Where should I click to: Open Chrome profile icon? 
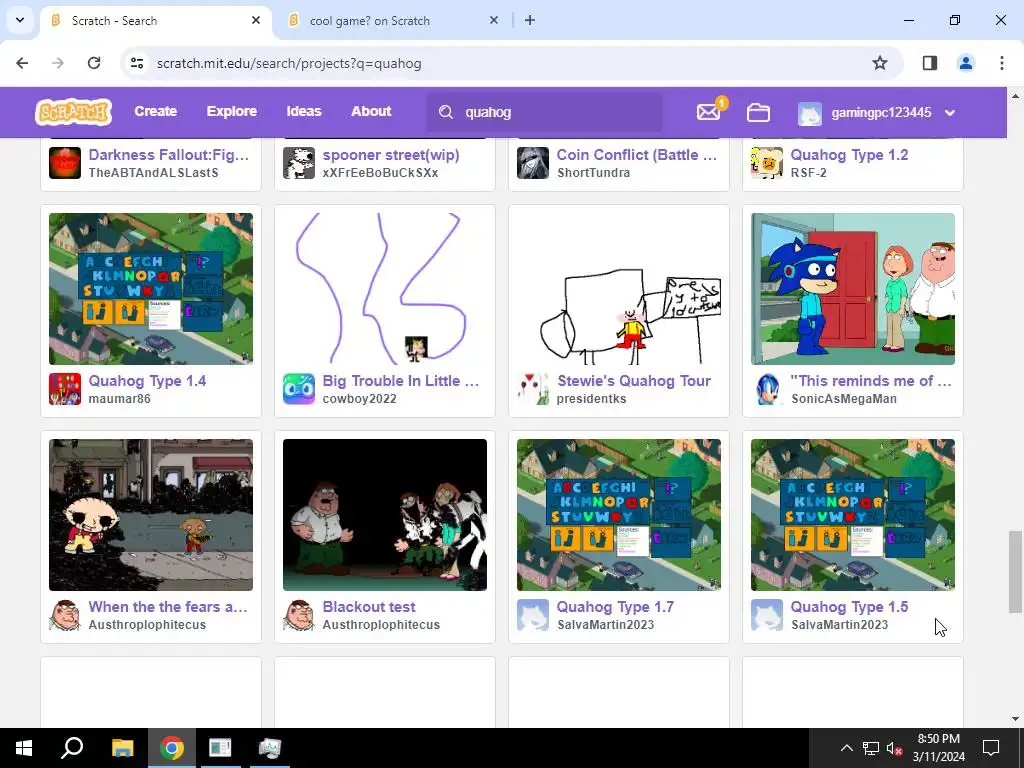coord(965,63)
